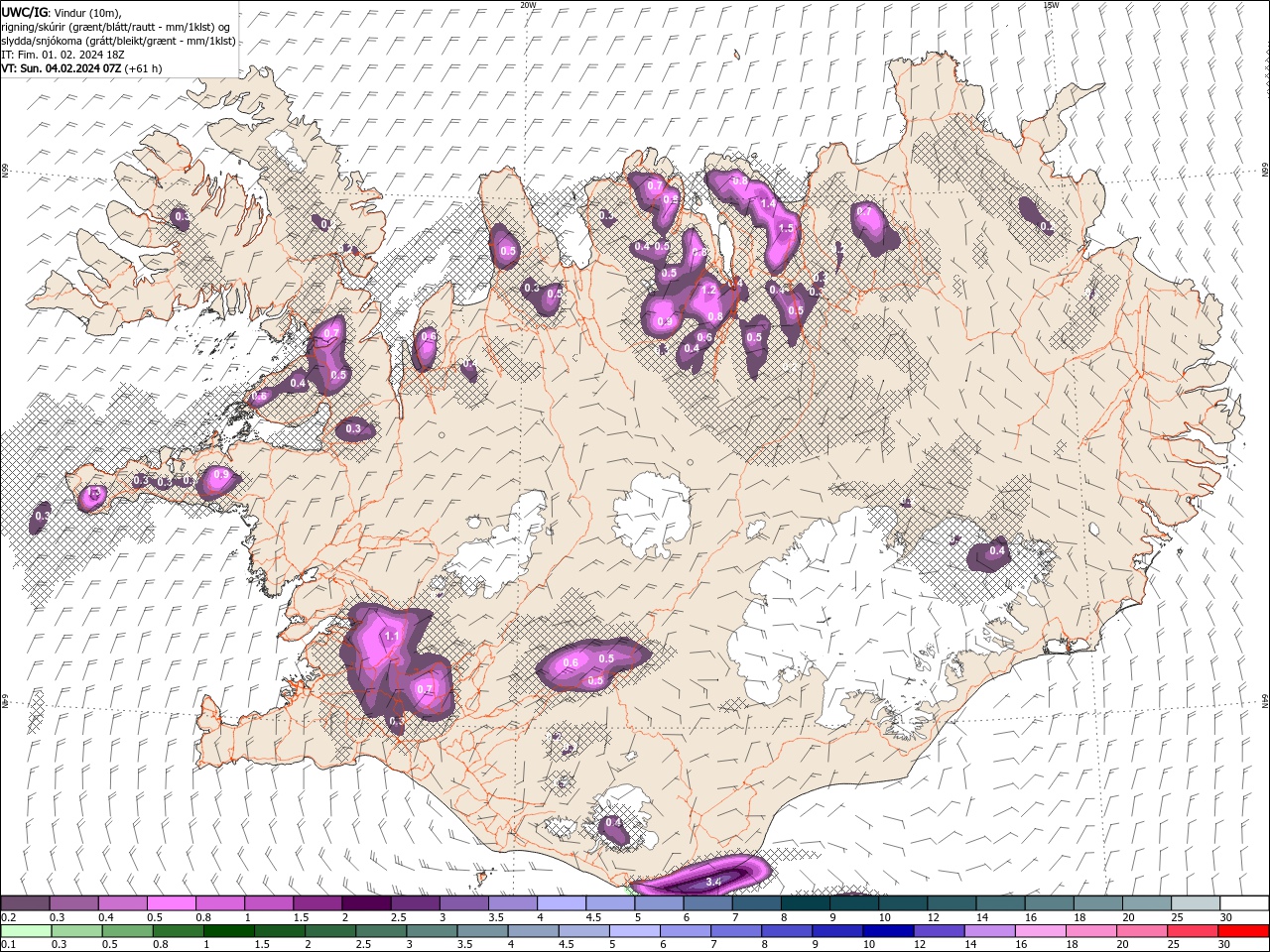
Task: Click the 0.2 legend label
Action: pos(8,917)
